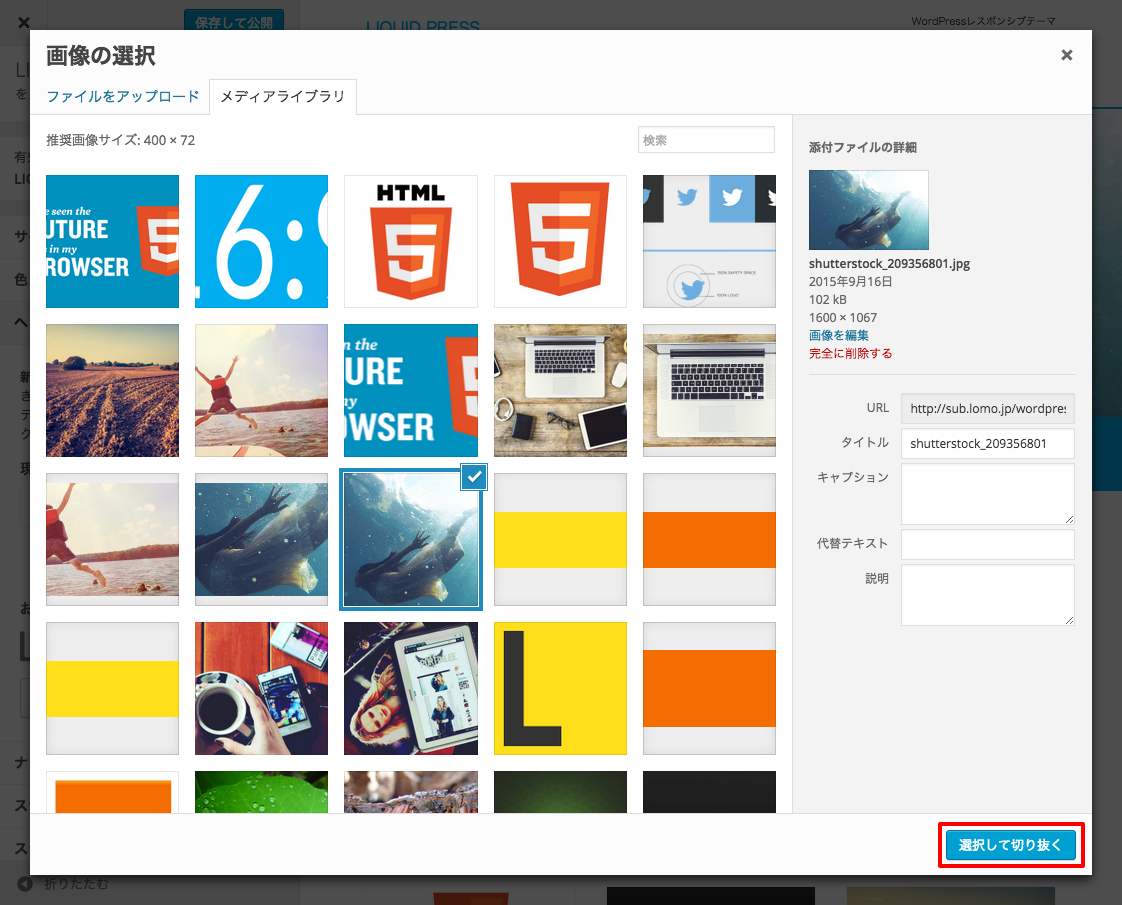Click the キャプション text area

pyautogui.click(x=987, y=493)
